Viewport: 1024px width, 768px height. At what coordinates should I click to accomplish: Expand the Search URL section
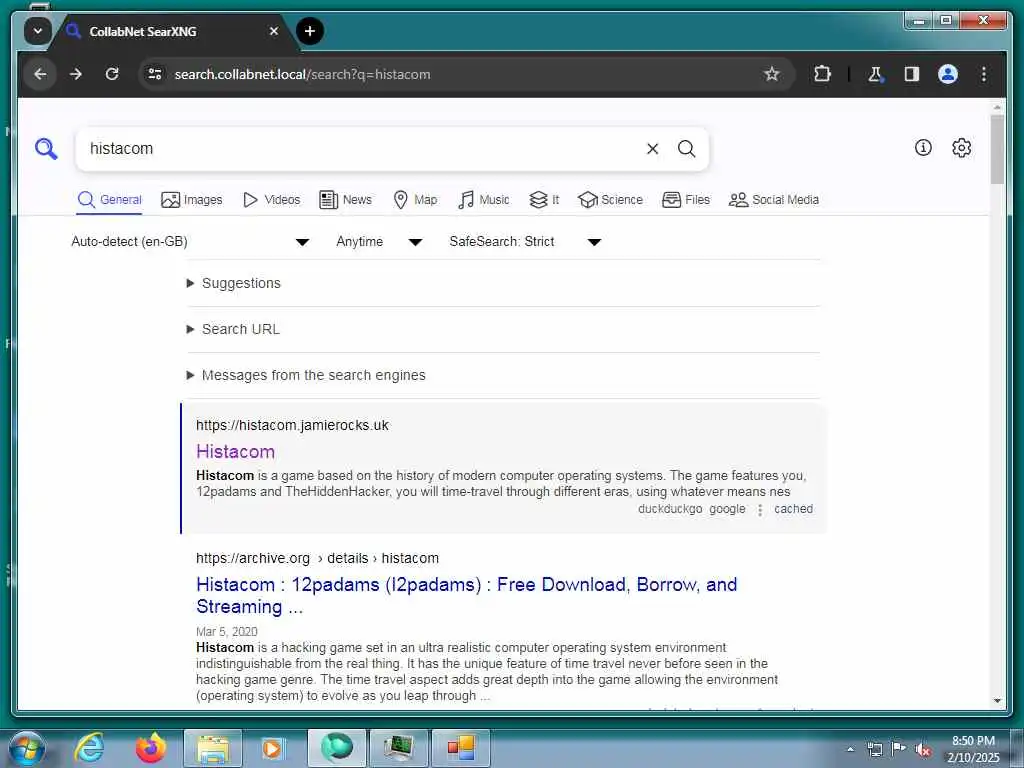coord(233,329)
